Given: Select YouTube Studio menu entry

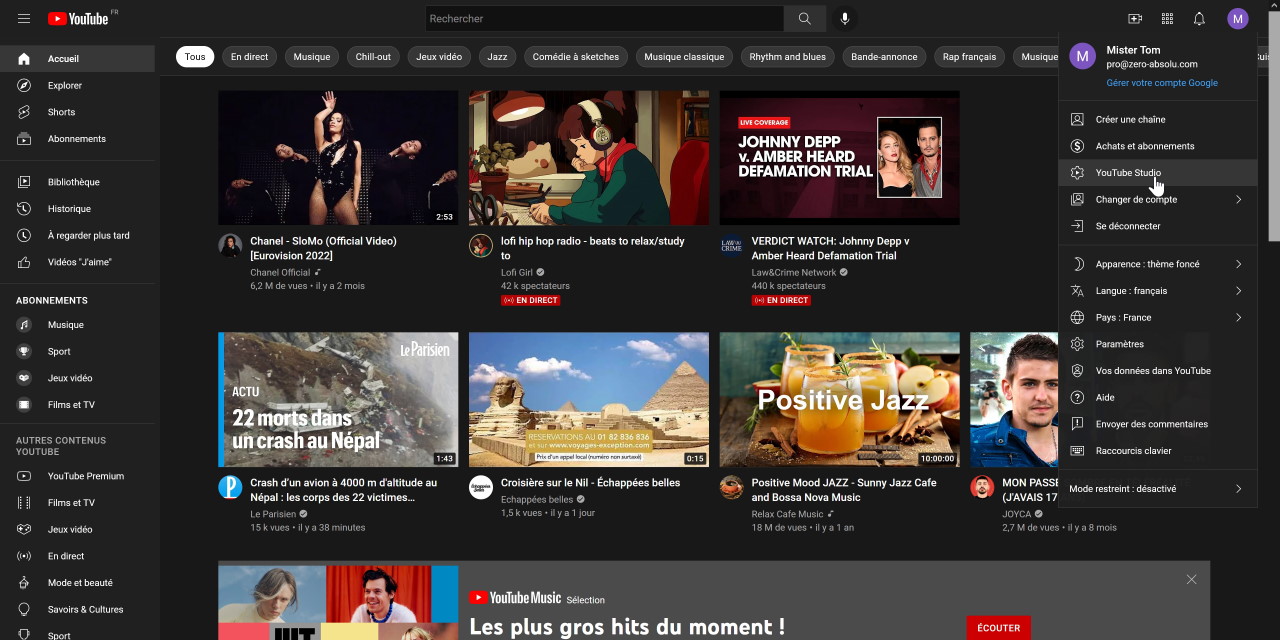Looking at the screenshot, I should click(x=1128, y=173).
